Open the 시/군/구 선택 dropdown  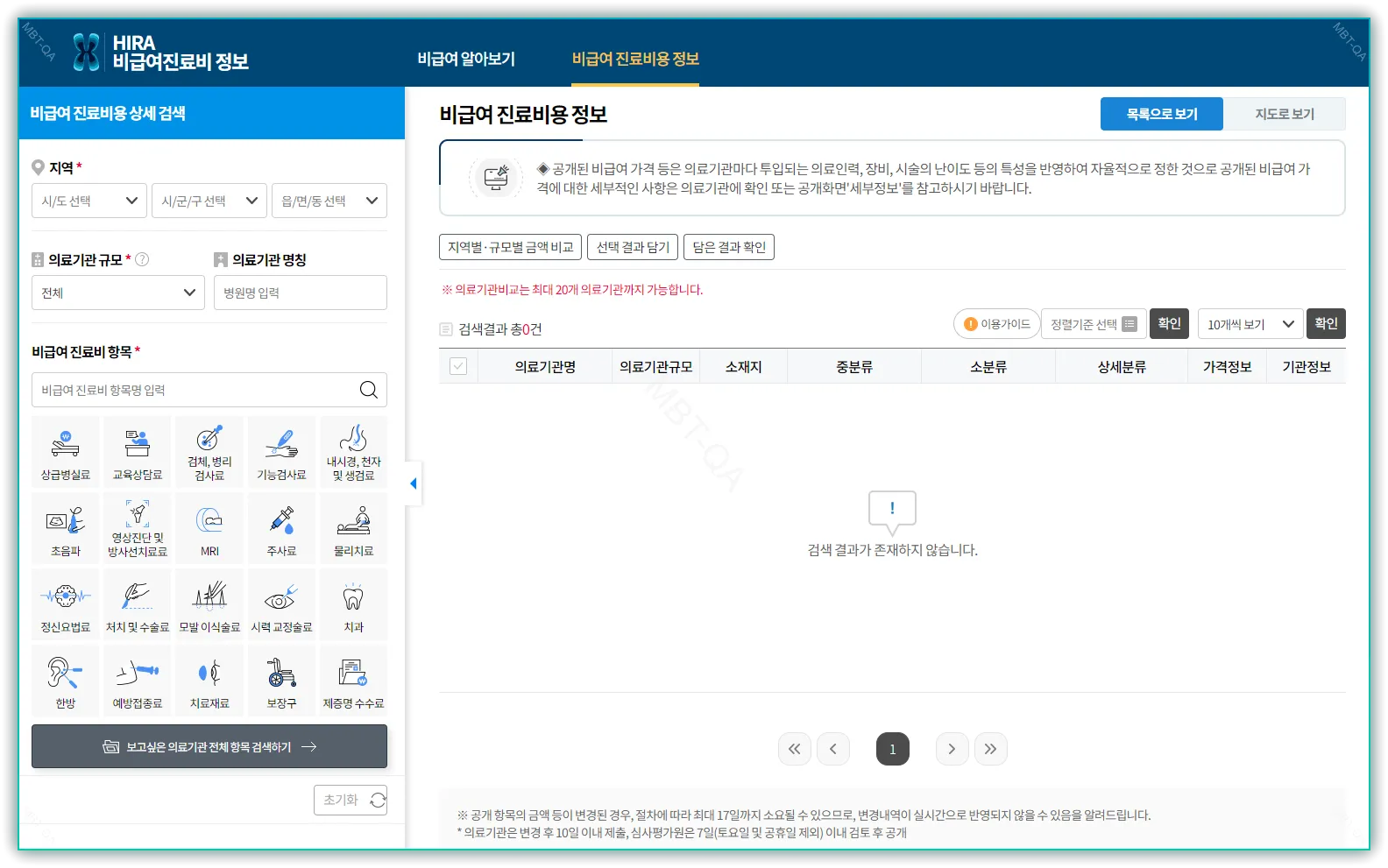[209, 201]
